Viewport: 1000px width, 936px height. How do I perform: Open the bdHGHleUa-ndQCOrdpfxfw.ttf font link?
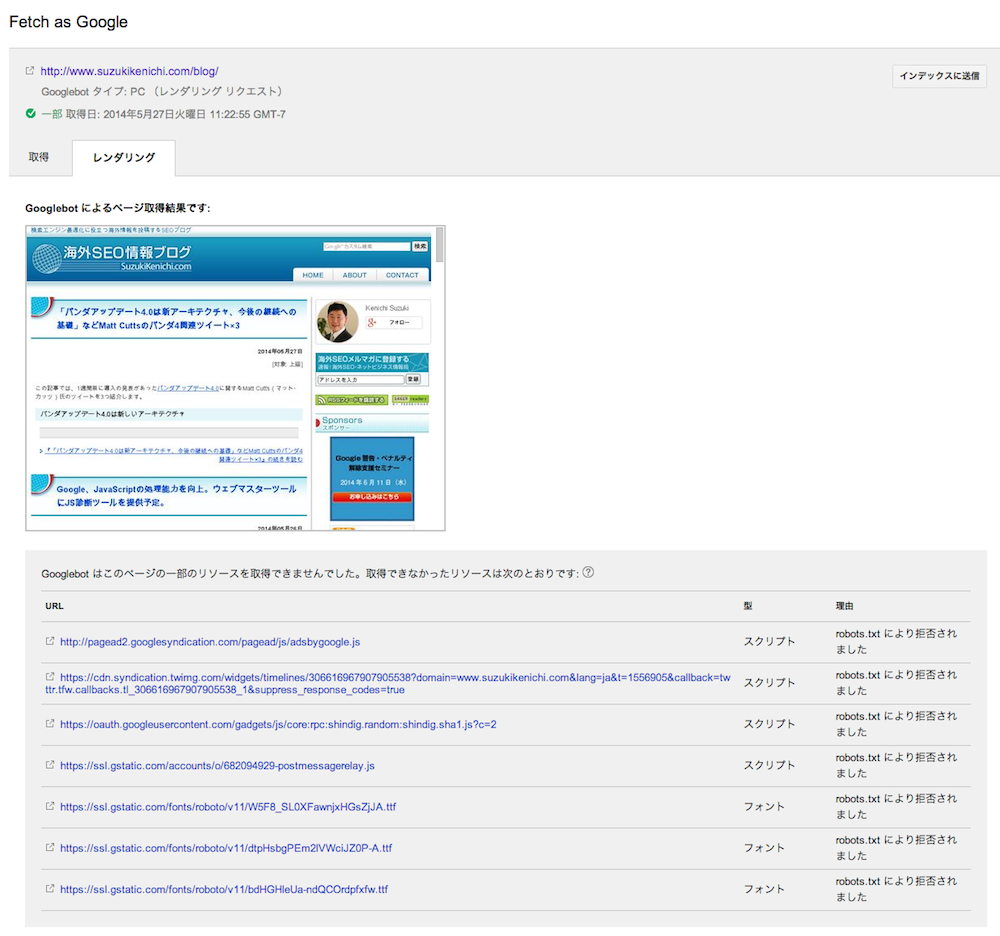pyautogui.click(x=224, y=889)
